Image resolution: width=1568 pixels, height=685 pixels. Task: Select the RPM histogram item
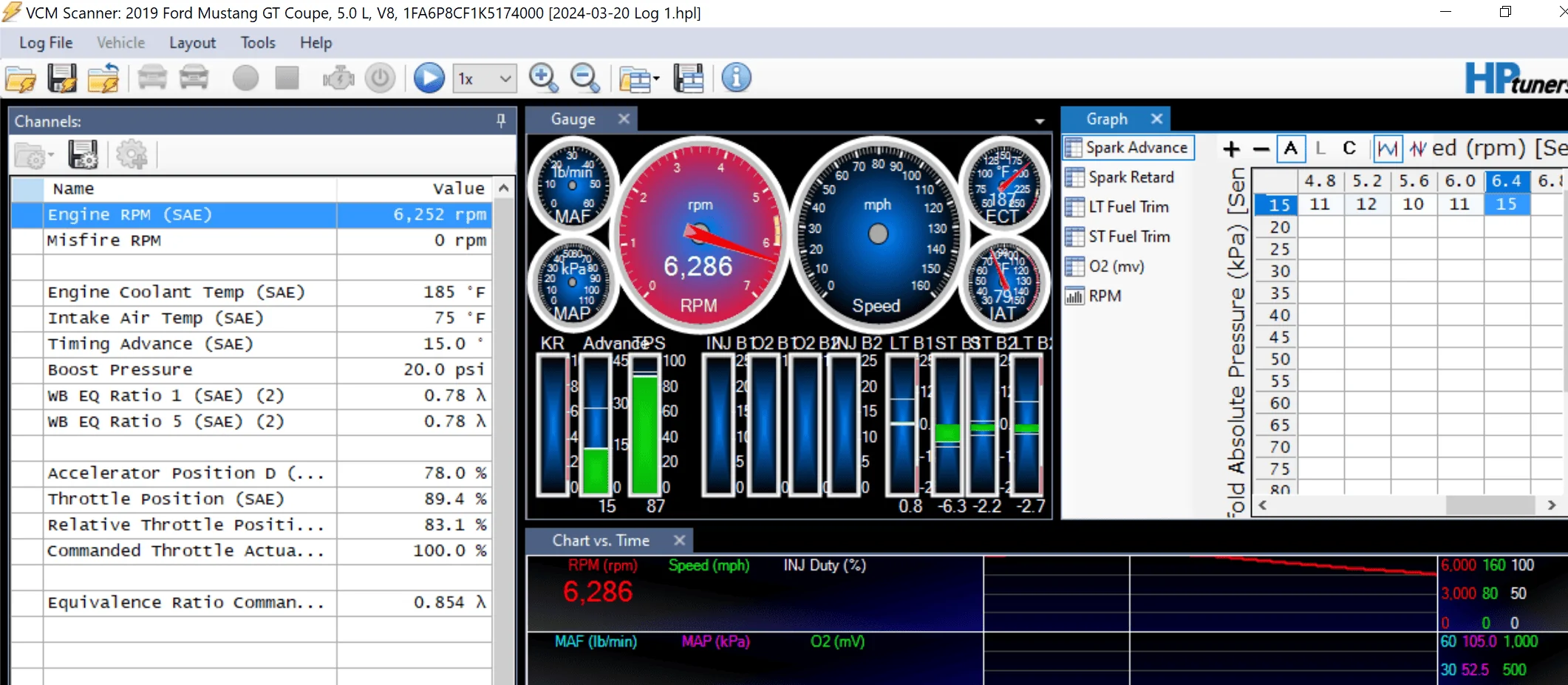[x=1094, y=296]
